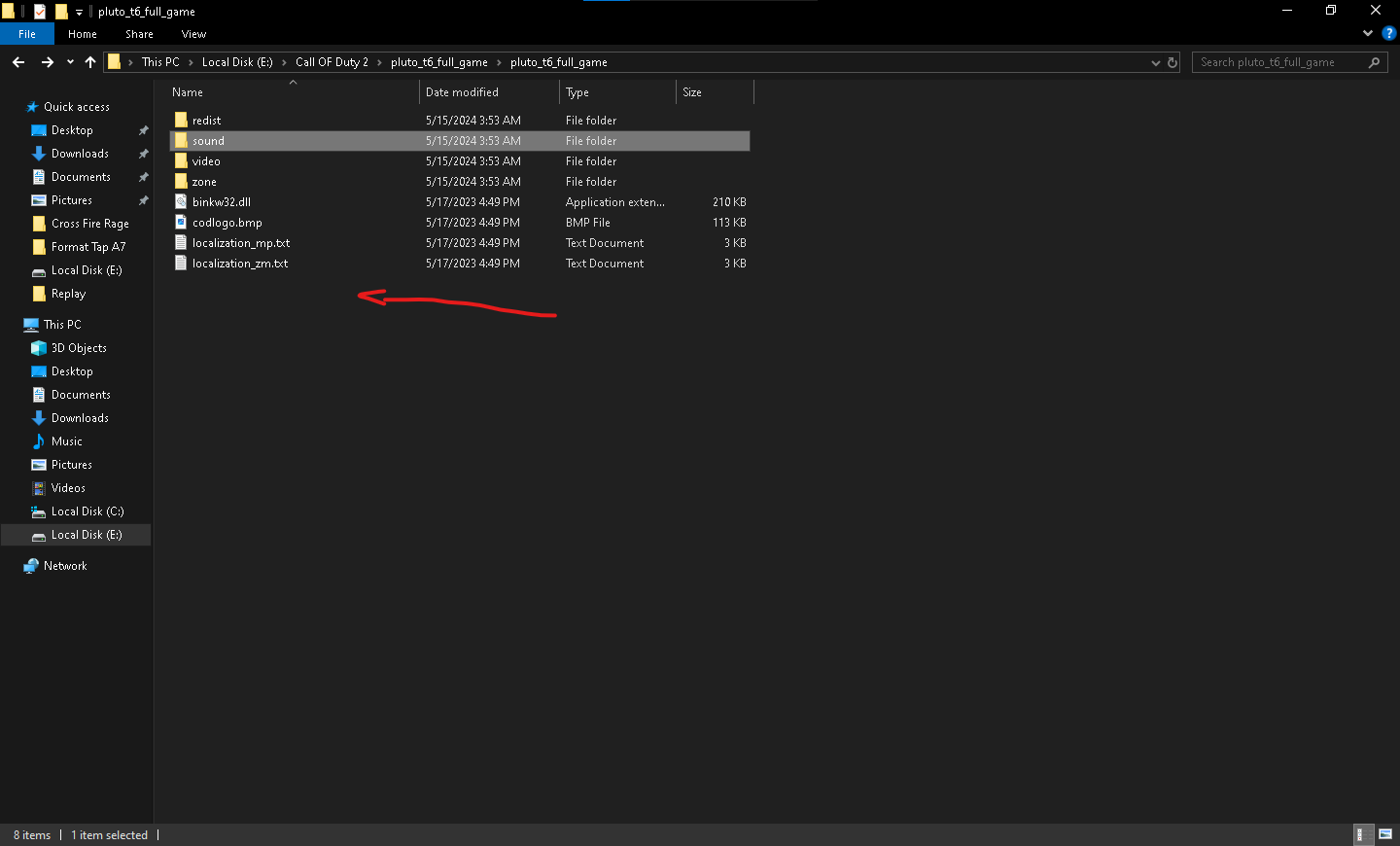Open Videos under This PC
The image size is (1400, 846).
[68, 488]
